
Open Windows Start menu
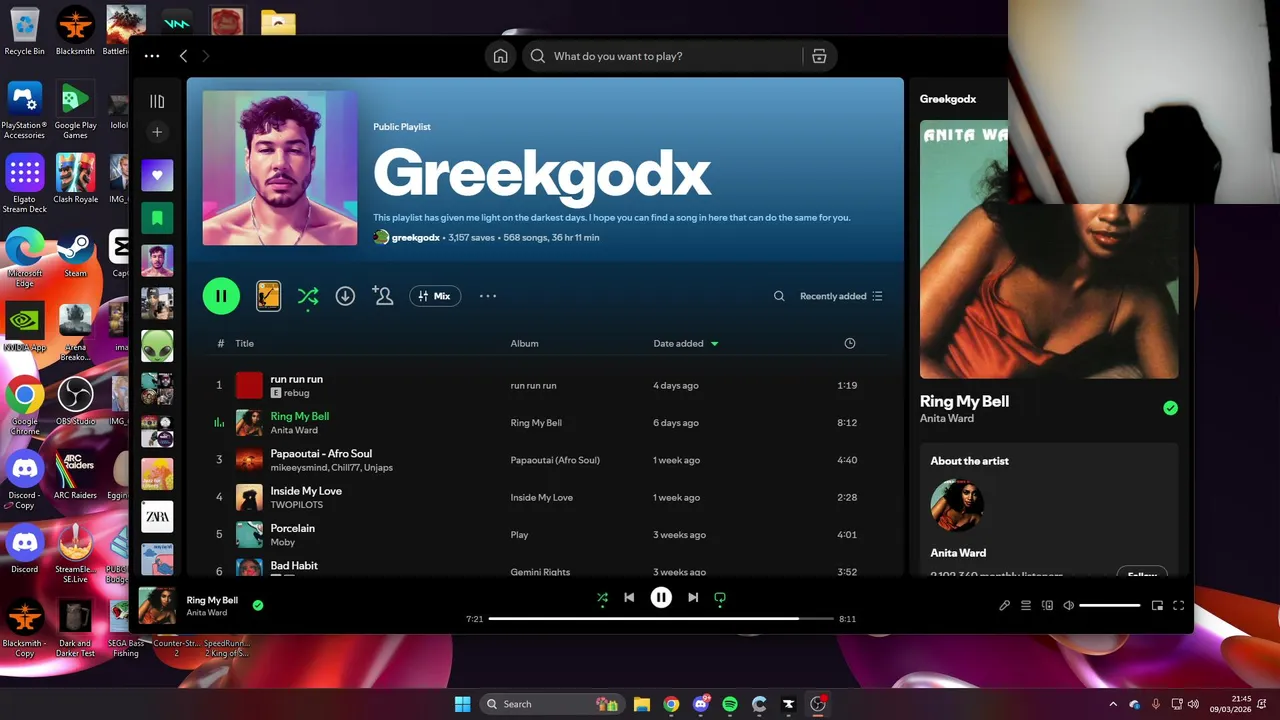pos(462,704)
